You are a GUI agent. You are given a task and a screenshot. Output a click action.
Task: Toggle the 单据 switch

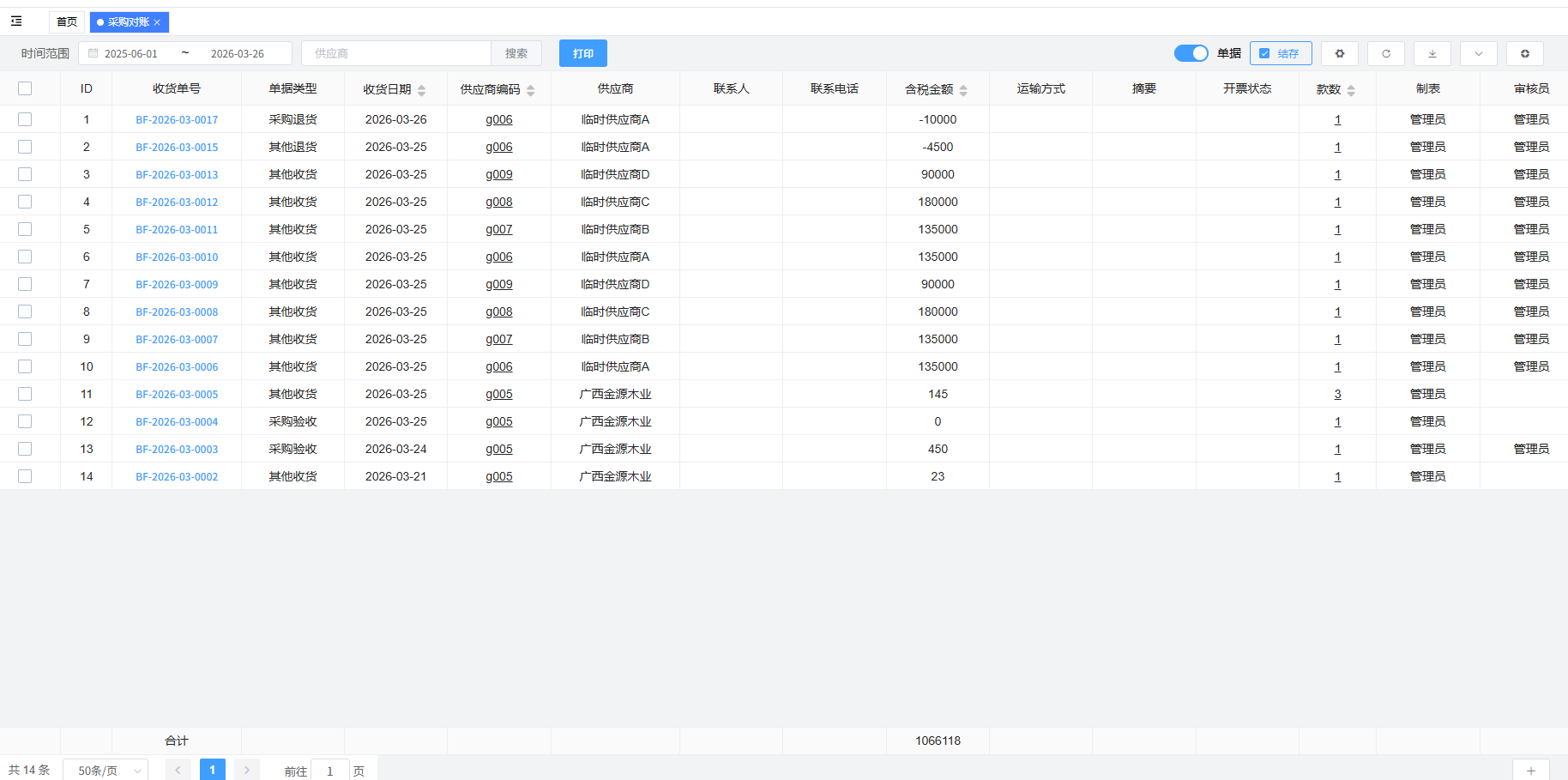(x=1191, y=53)
